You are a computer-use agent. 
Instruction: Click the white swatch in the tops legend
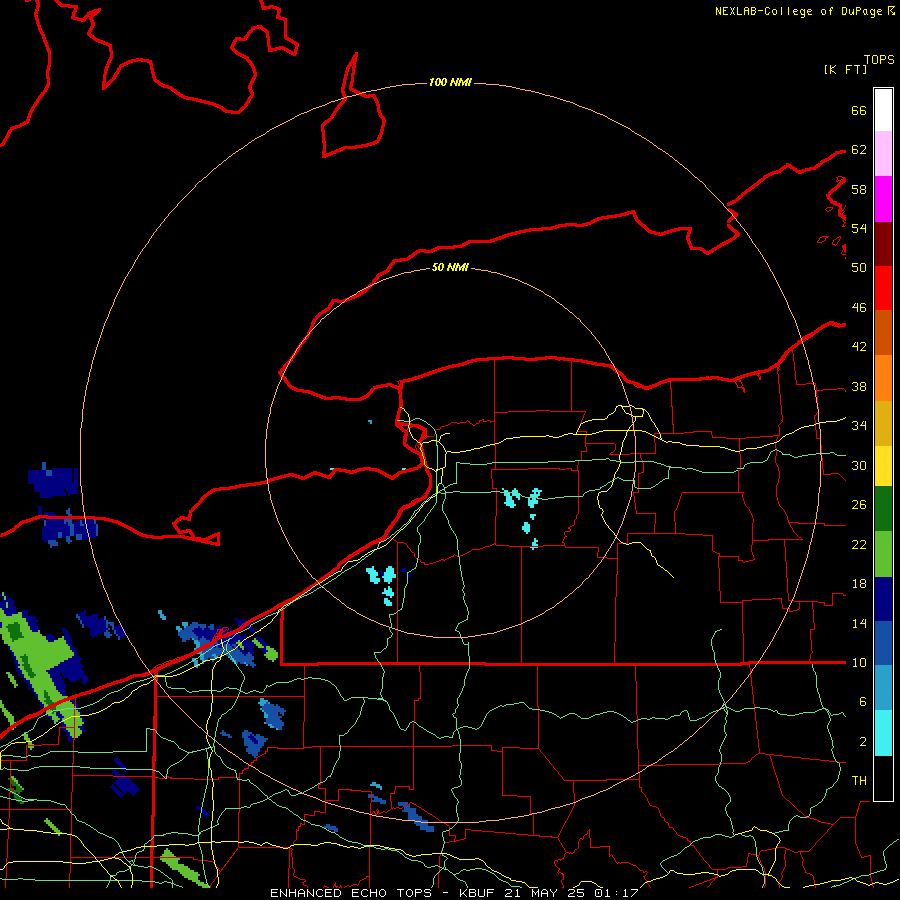click(883, 110)
